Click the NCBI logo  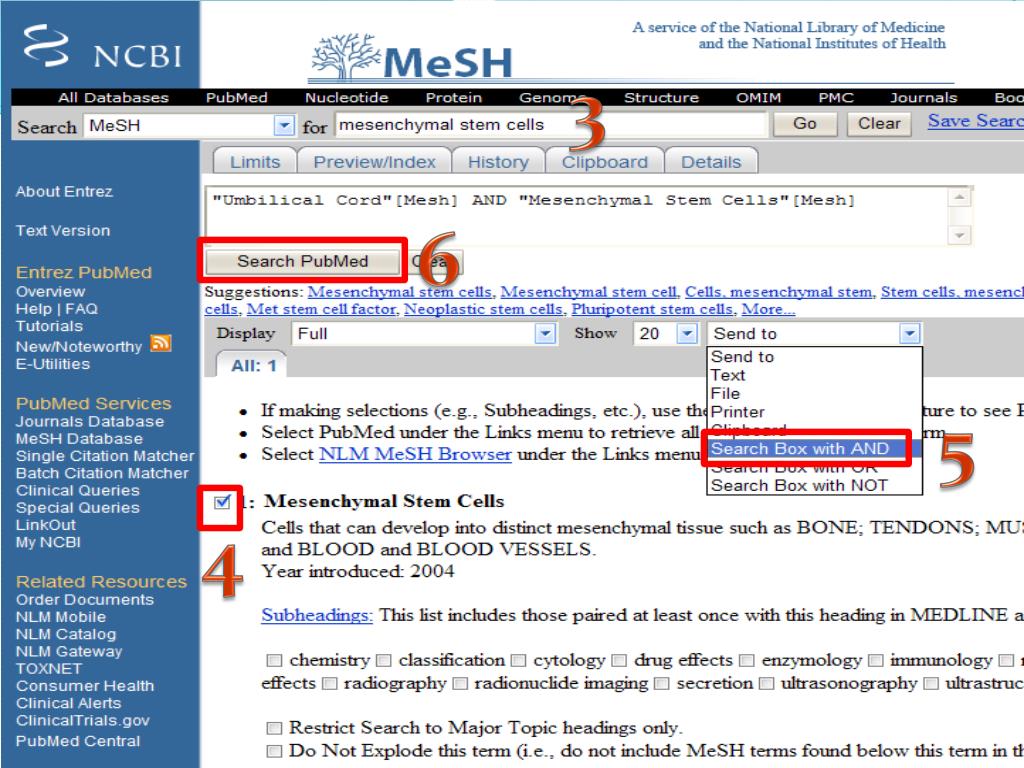click(x=103, y=47)
